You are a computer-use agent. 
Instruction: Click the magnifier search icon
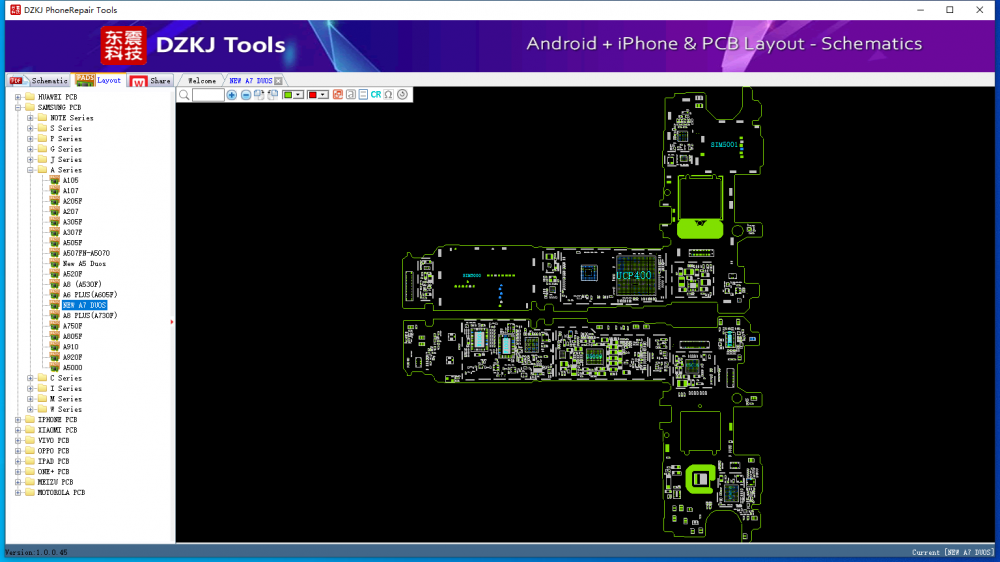(x=184, y=95)
